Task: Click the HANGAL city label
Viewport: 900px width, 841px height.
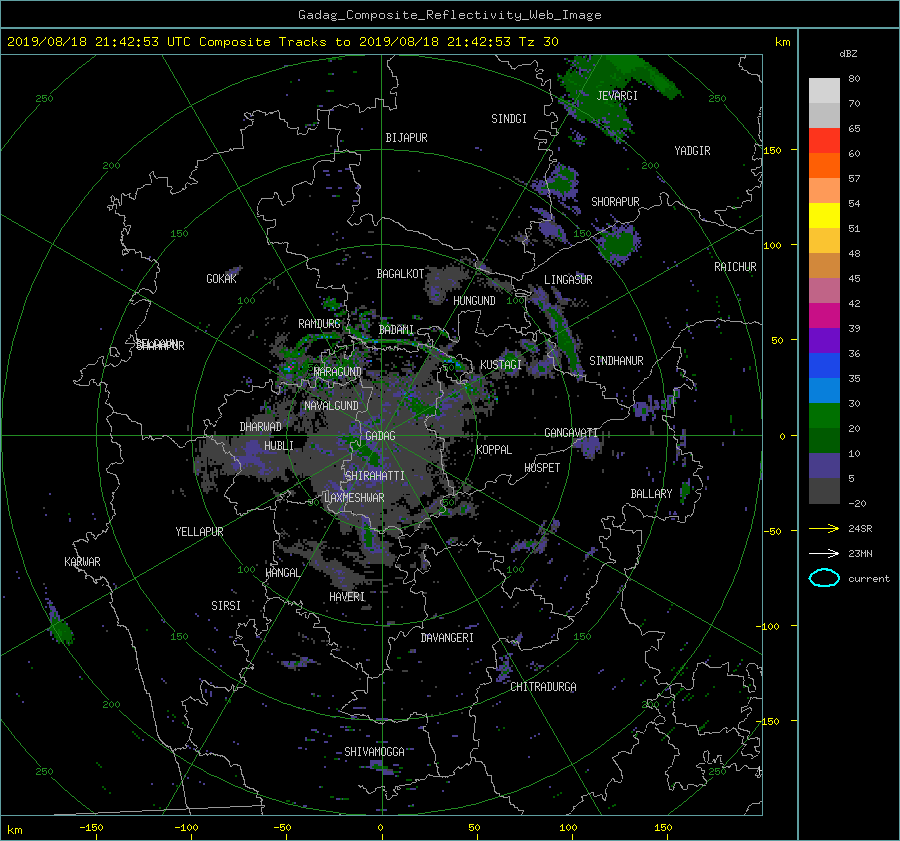Action: pos(282,573)
